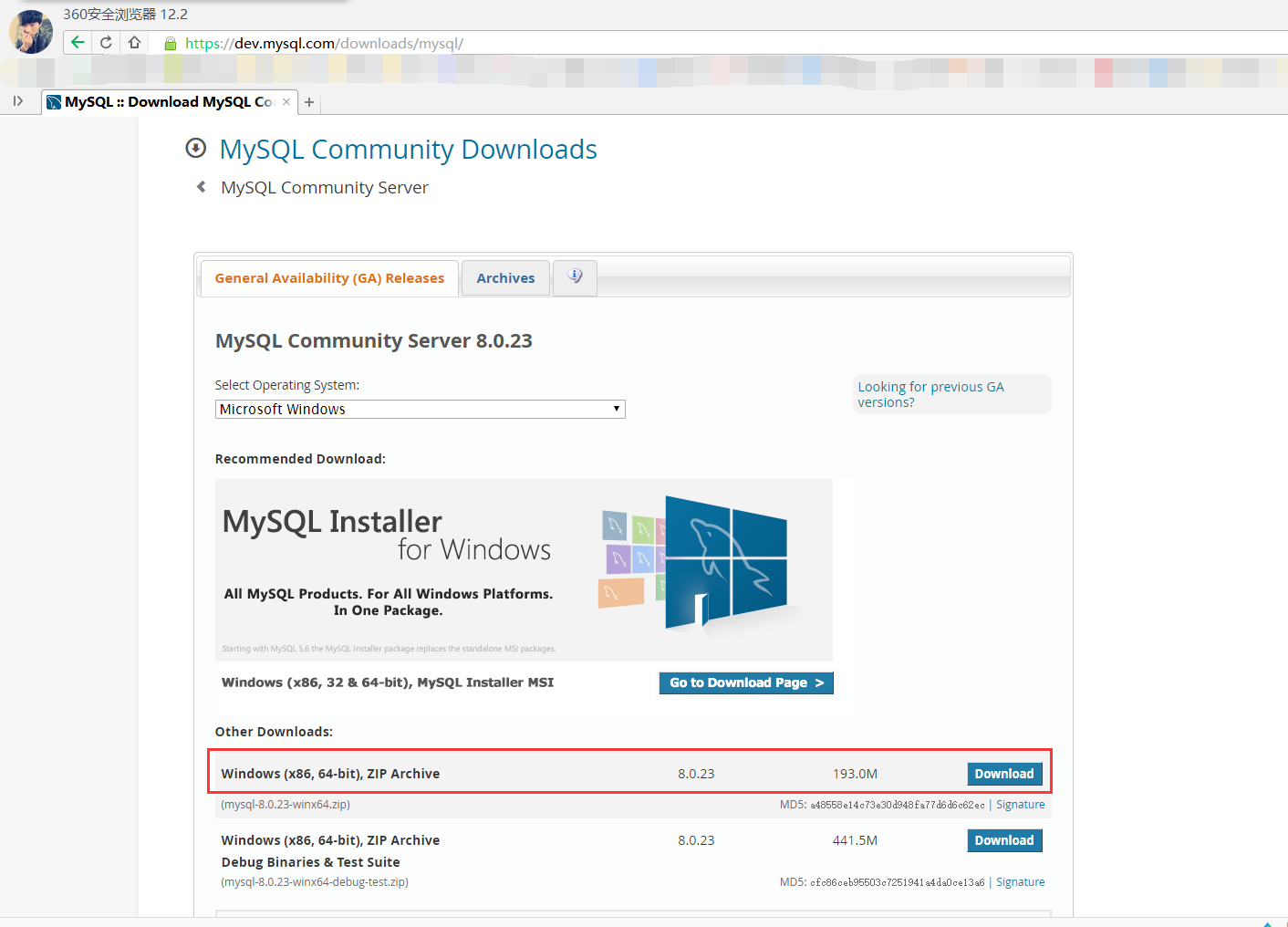Reload the page with refresh icon

click(x=106, y=42)
